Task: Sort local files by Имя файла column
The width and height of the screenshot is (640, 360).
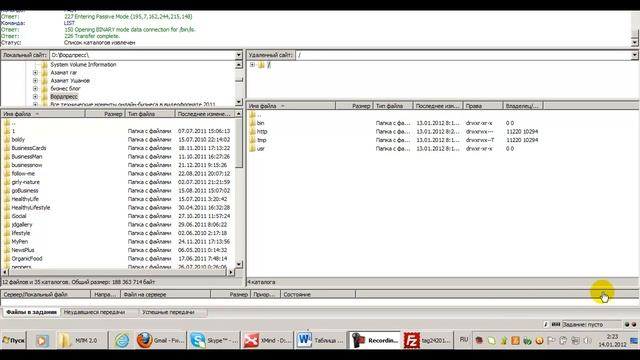Action: pyautogui.click(x=43, y=114)
